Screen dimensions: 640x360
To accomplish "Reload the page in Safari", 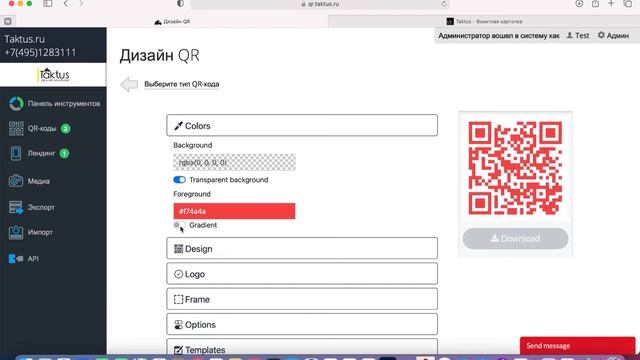I will 444,4.
